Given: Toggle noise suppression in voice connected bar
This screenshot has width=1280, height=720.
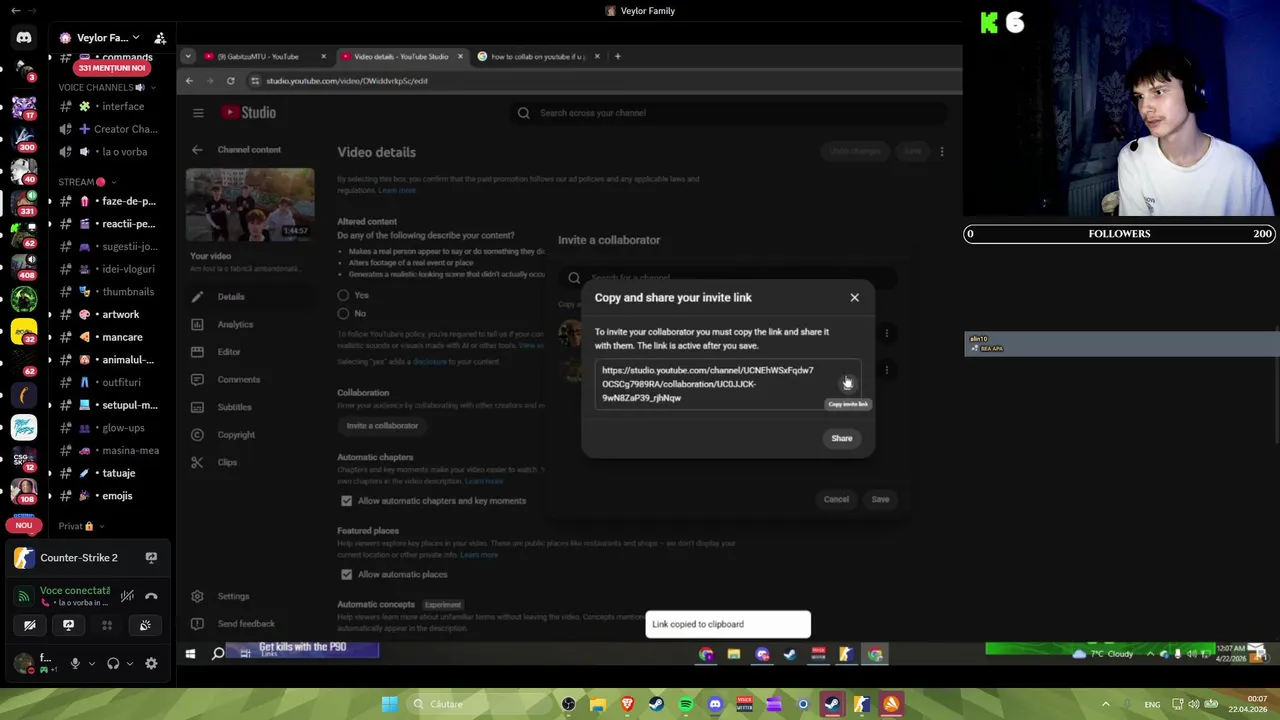Looking at the screenshot, I should [x=127, y=596].
